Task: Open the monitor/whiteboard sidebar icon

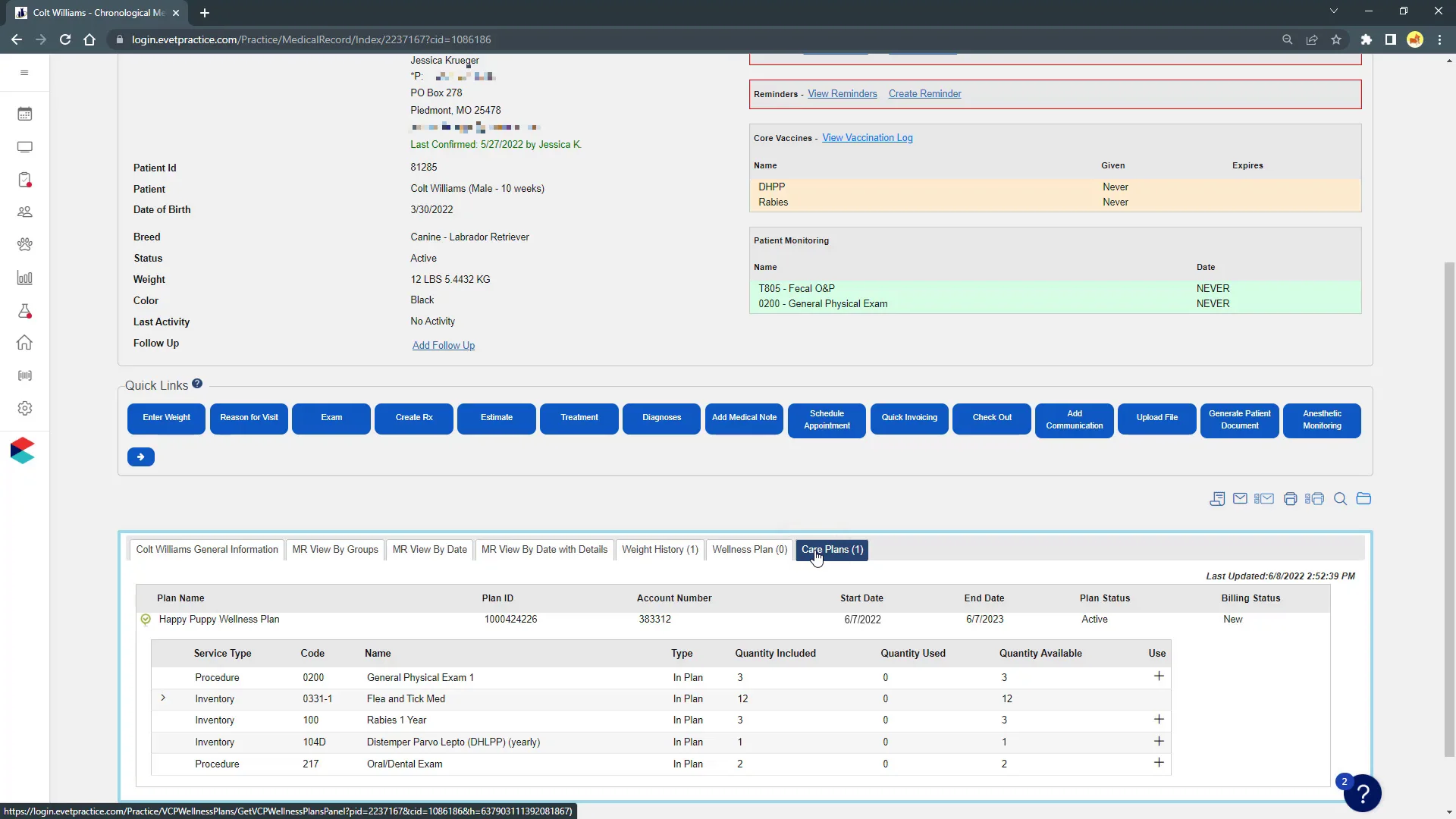Action: pyautogui.click(x=24, y=147)
